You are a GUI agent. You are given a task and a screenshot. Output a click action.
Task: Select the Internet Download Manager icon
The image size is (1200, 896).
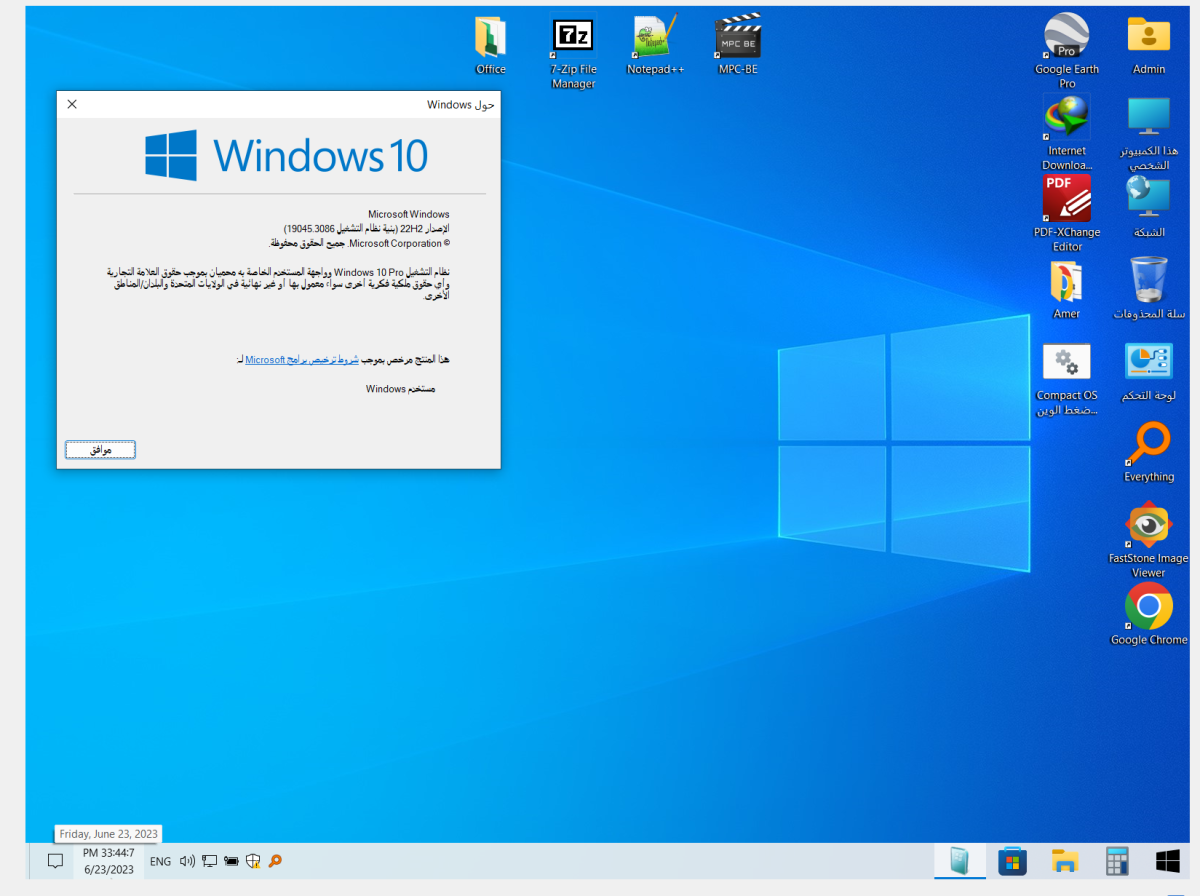(x=1066, y=120)
